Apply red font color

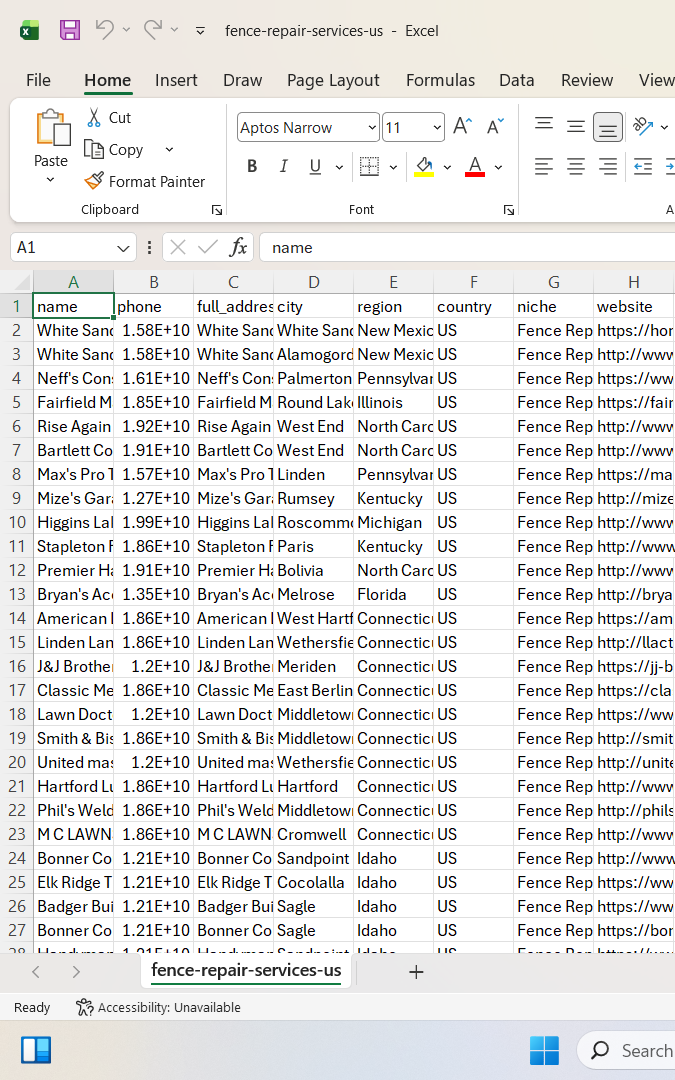475,166
